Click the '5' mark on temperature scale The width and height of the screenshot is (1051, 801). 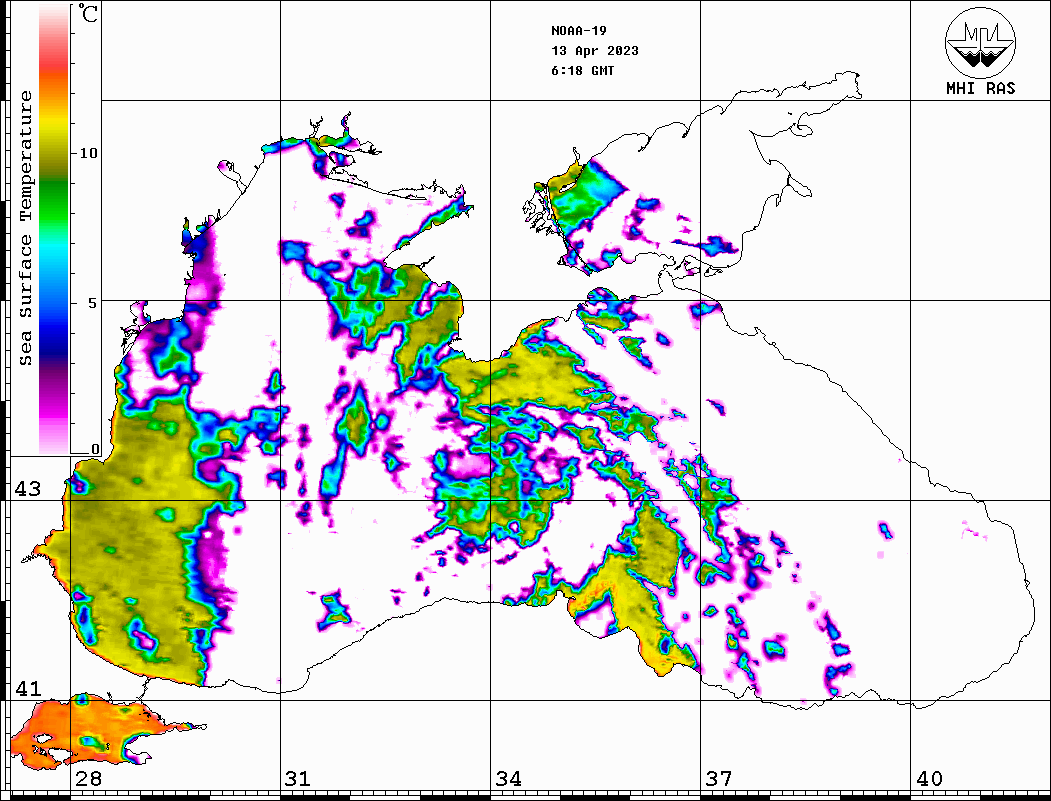(x=93, y=303)
